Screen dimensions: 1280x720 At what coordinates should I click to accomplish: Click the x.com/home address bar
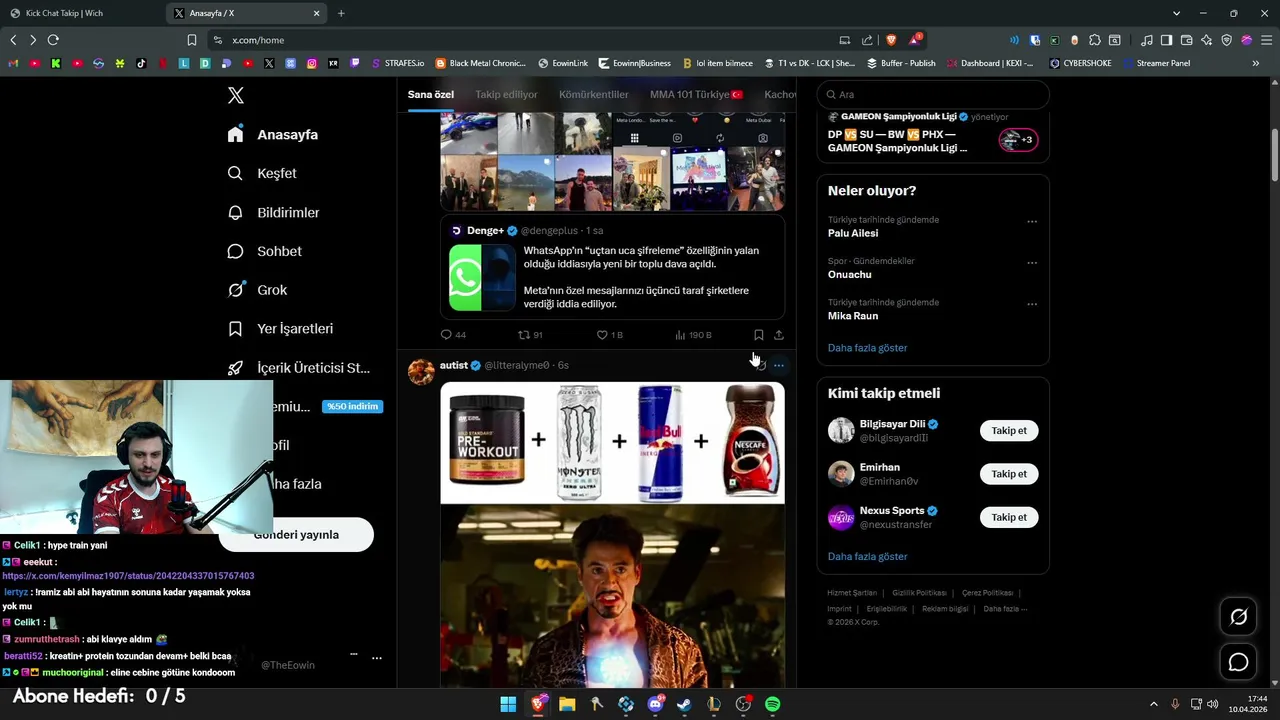520,40
